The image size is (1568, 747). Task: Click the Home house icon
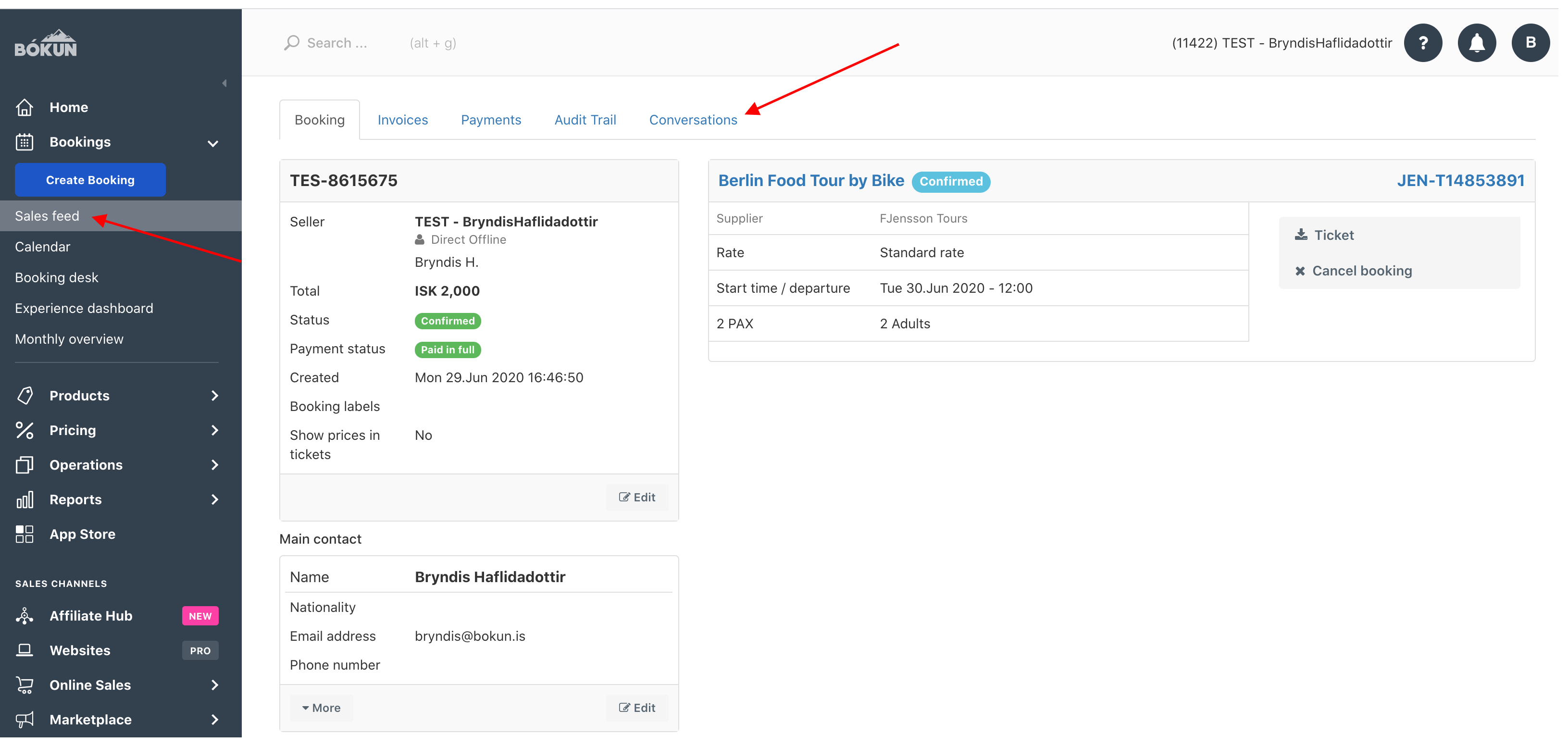25,107
